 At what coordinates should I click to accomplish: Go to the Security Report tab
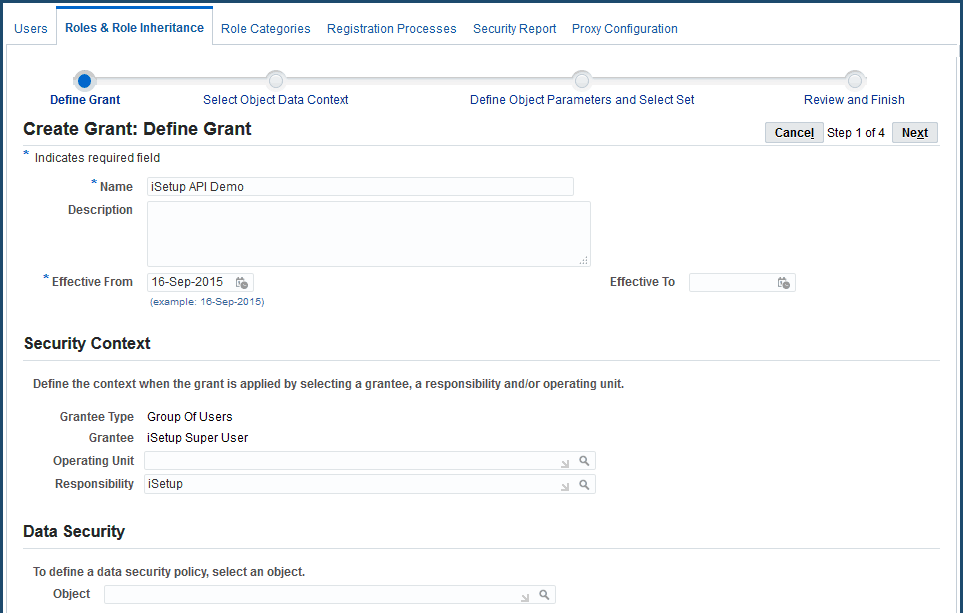click(515, 29)
